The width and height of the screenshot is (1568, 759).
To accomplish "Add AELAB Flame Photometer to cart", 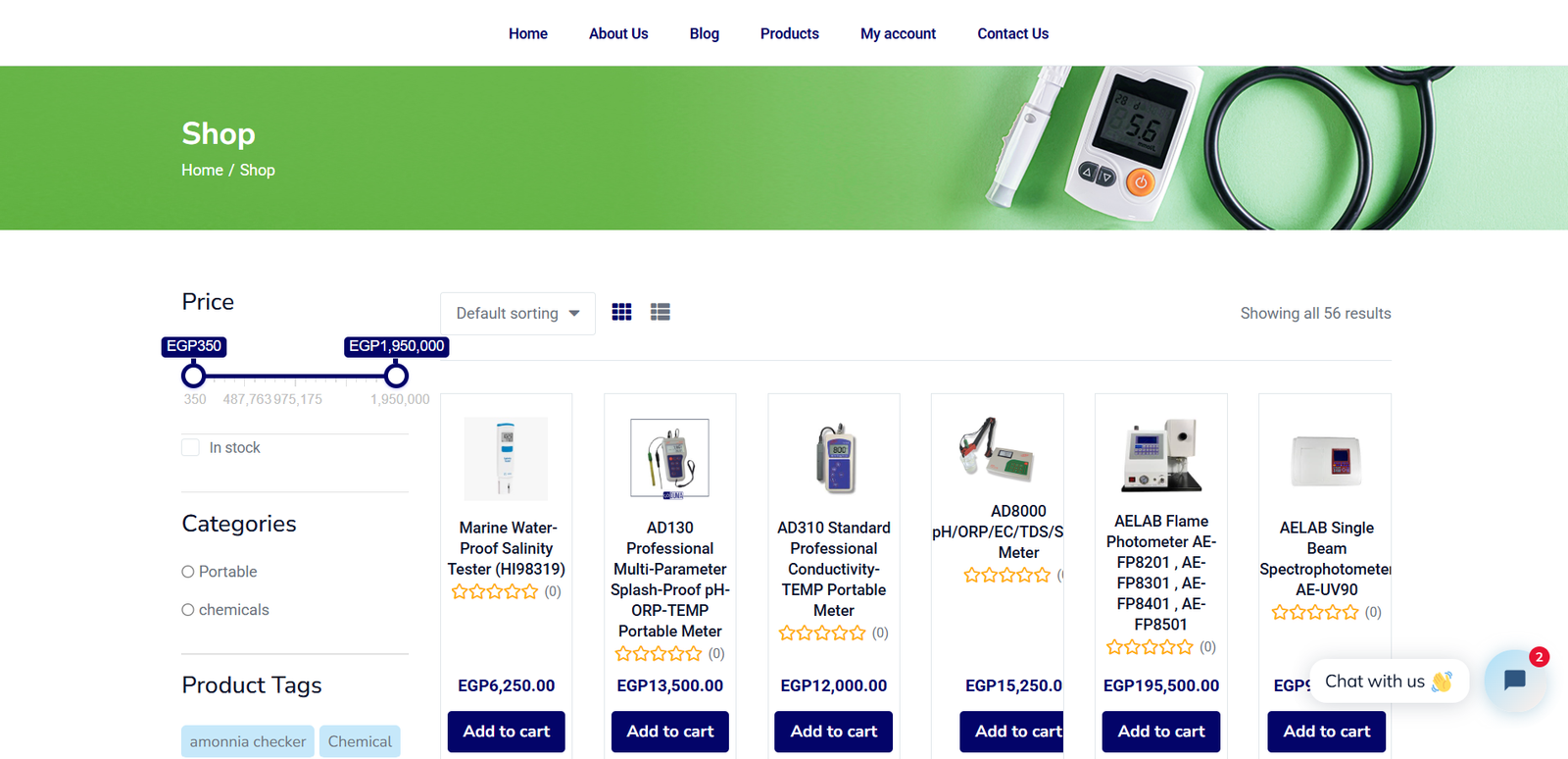I will pos(1161,732).
